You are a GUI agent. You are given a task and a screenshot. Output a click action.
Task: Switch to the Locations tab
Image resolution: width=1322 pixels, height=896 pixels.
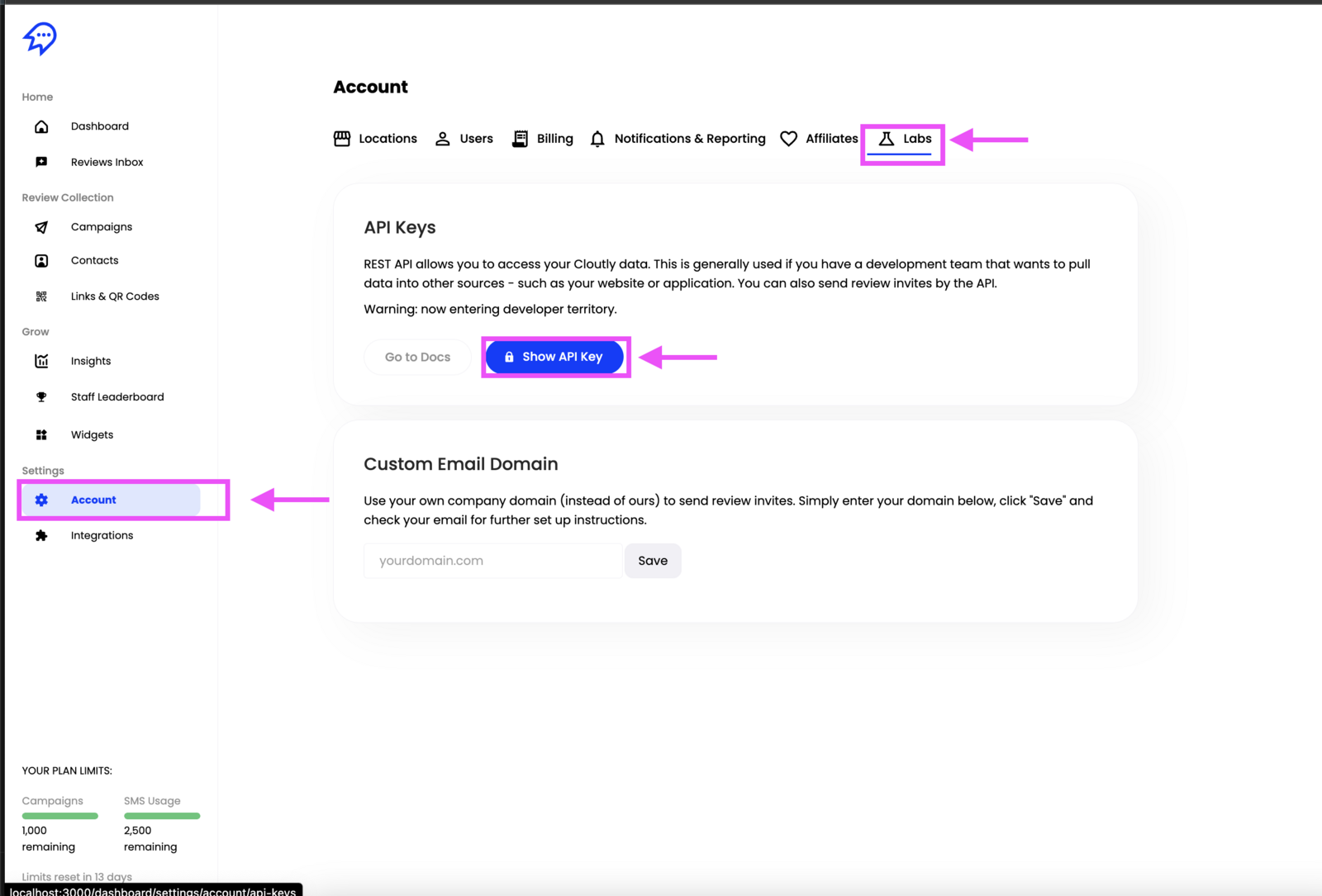tap(375, 139)
